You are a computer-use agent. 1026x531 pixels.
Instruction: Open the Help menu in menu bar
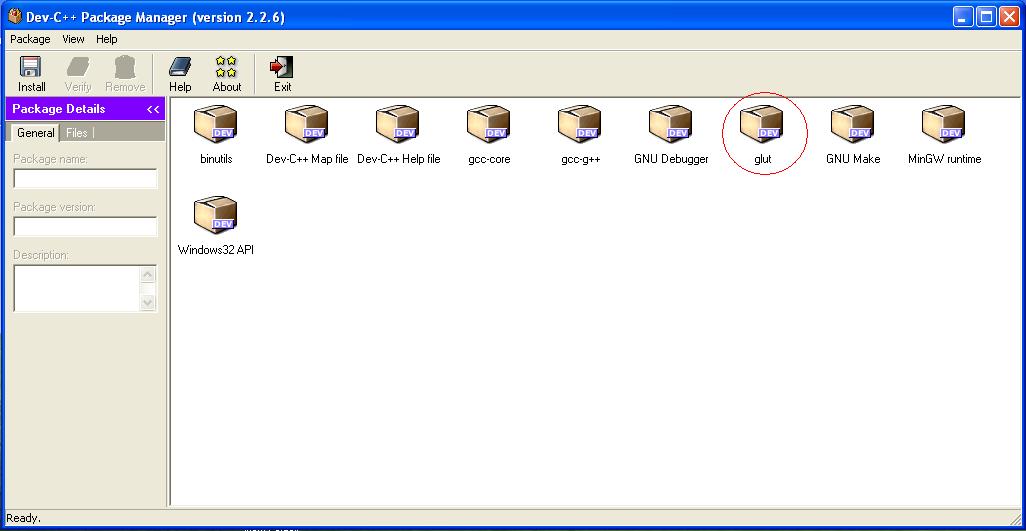(107, 39)
